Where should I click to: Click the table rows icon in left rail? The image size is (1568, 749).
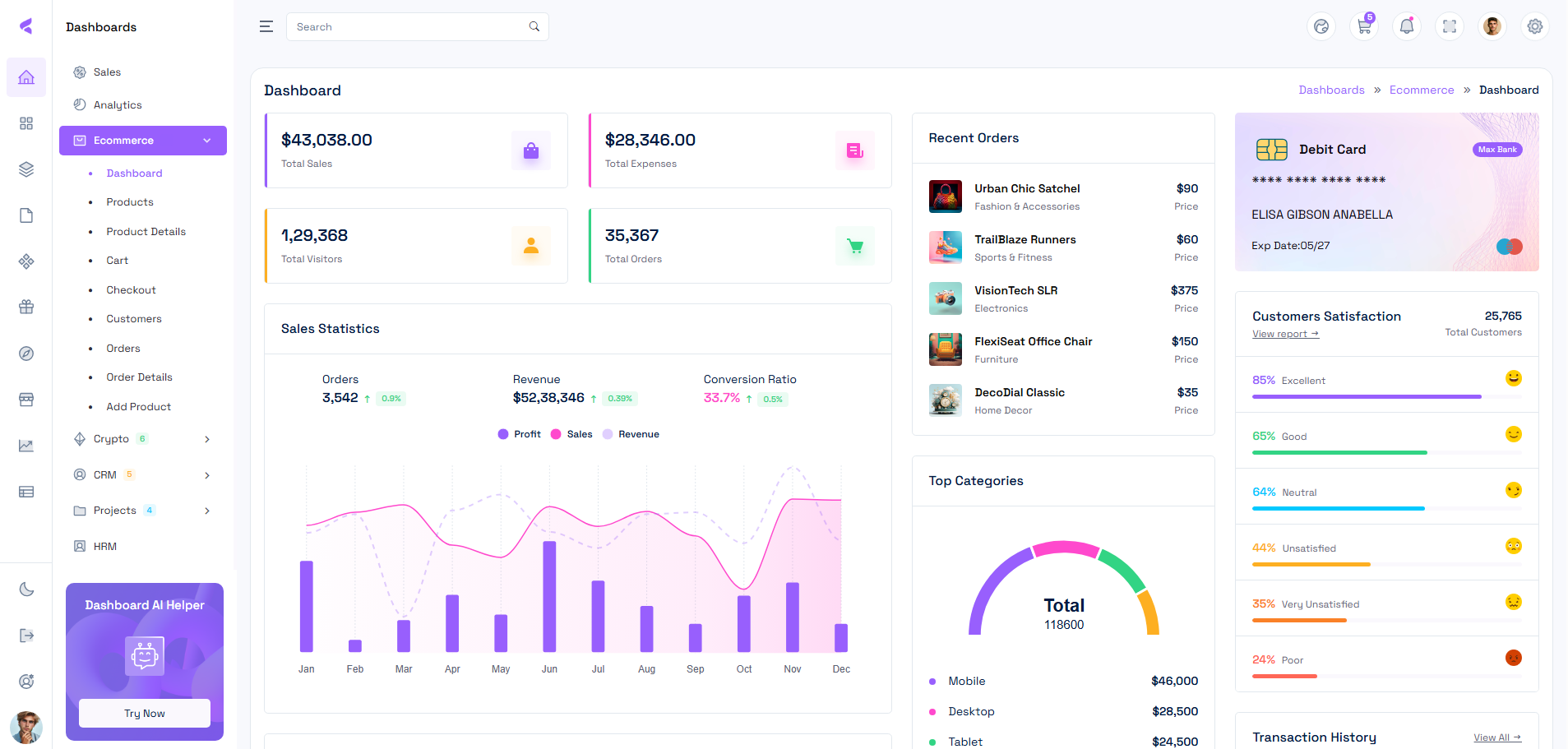(x=26, y=492)
